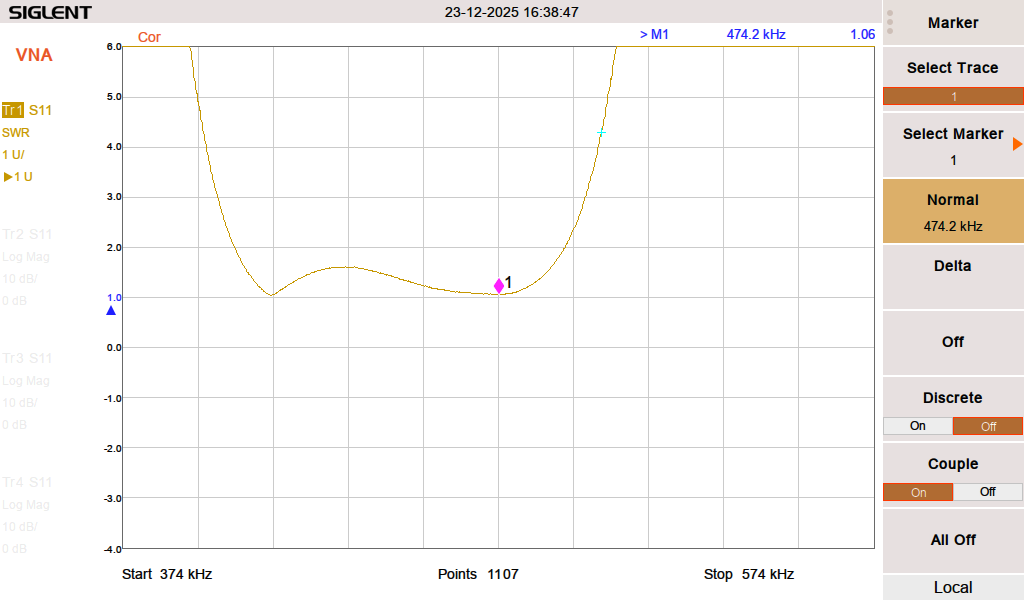The height and width of the screenshot is (600, 1024).
Task: Click the yellow arrow scale indicator
Action: click(x=9, y=177)
